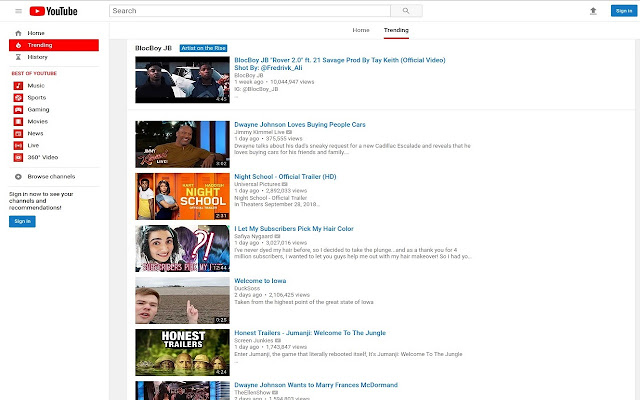
Task: Open the DuckSoss channel link
Action: click(x=247, y=289)
